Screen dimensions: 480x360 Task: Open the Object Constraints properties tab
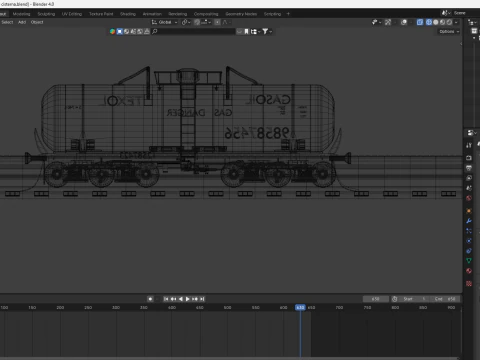pos(469,251)
